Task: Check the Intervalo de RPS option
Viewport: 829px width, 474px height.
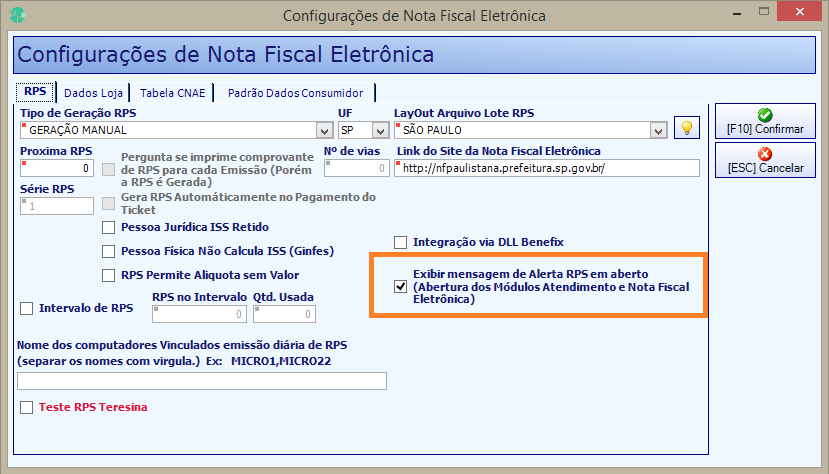Action: 26,308
